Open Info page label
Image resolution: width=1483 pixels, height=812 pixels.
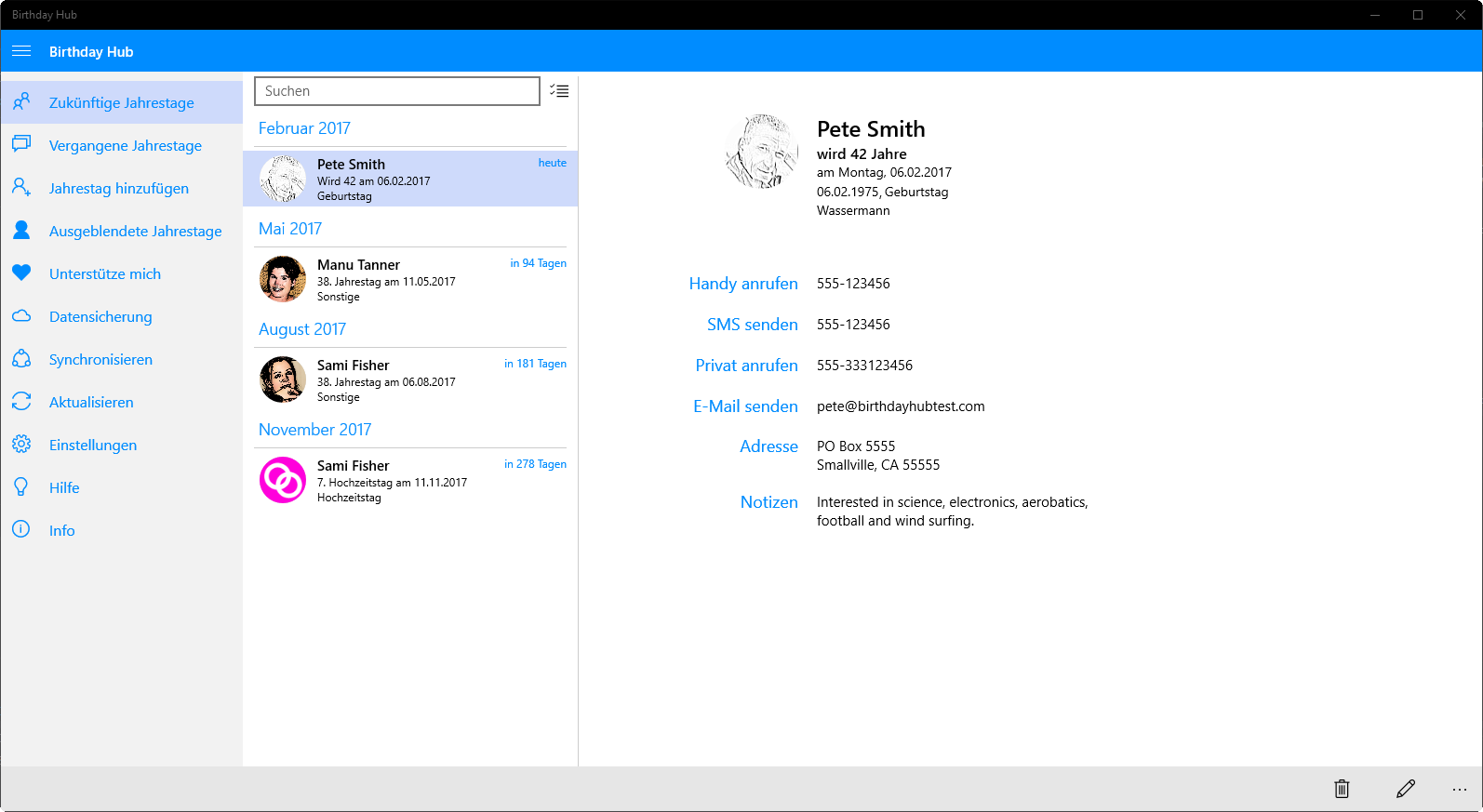point(62,530)
